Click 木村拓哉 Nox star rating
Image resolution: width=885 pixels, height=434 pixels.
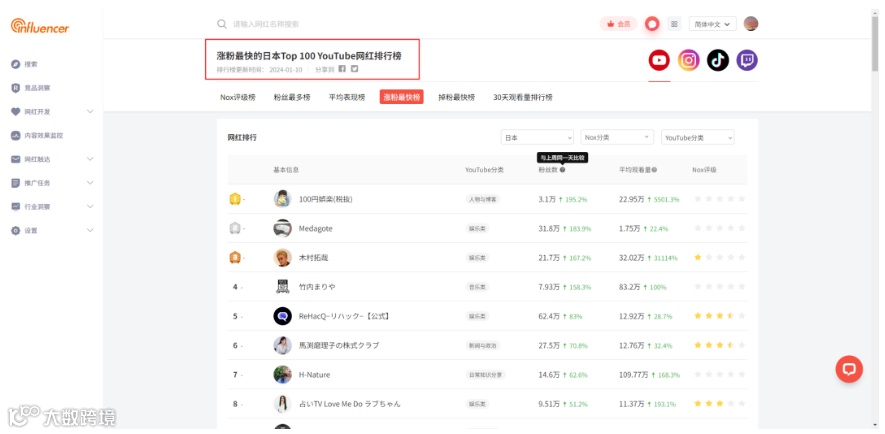click(x=720, y=257)
